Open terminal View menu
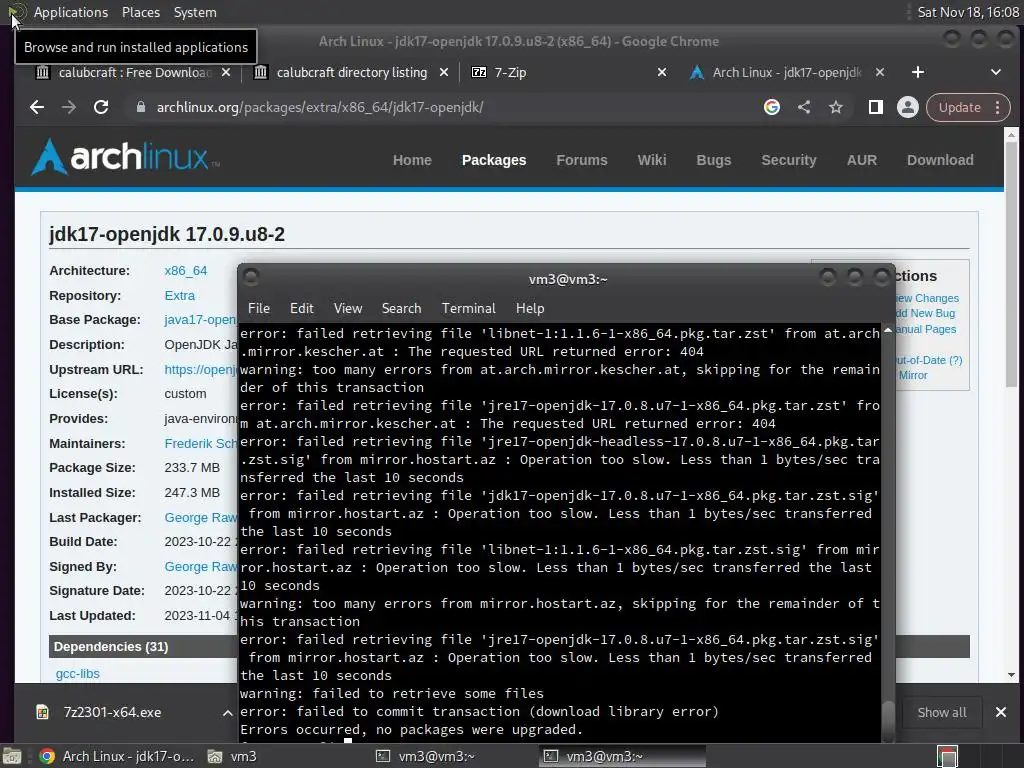The width and height of the screenshot is (1024, 768). pyautogui.click(x=347, y=308)
